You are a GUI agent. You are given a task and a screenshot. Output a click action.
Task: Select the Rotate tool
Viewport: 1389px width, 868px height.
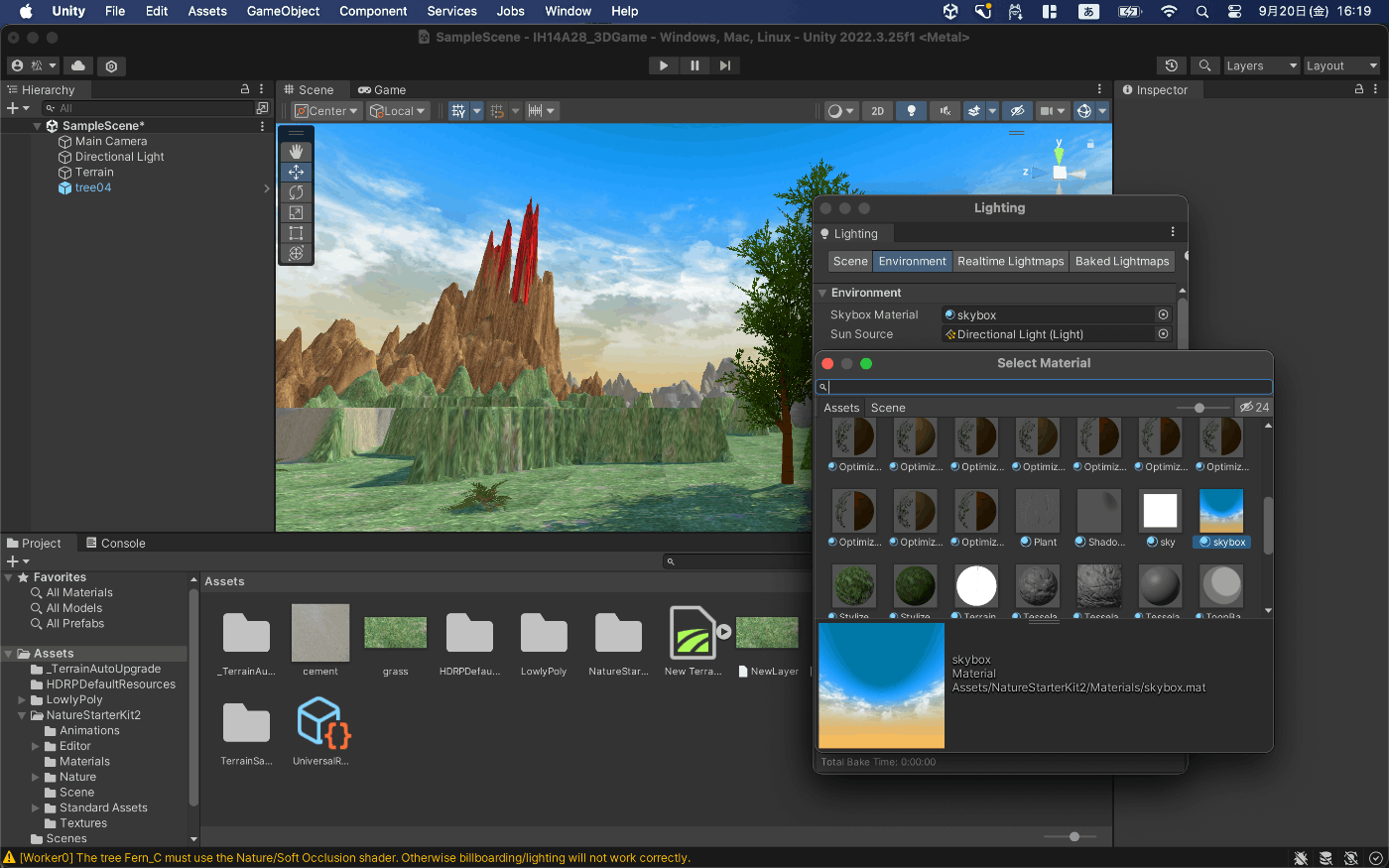click(x=296, y=192)
